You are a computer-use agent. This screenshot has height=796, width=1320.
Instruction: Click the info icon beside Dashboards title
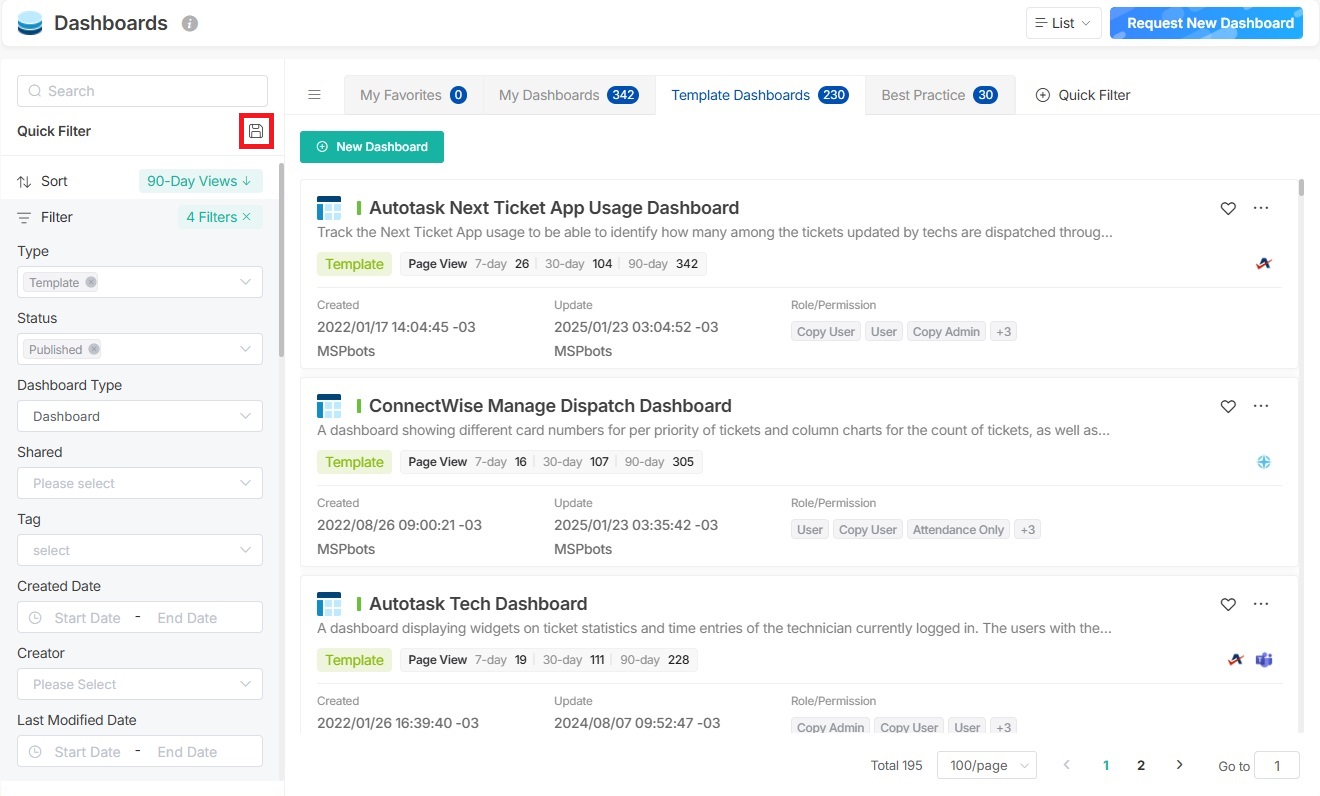[x=190, y=23]
